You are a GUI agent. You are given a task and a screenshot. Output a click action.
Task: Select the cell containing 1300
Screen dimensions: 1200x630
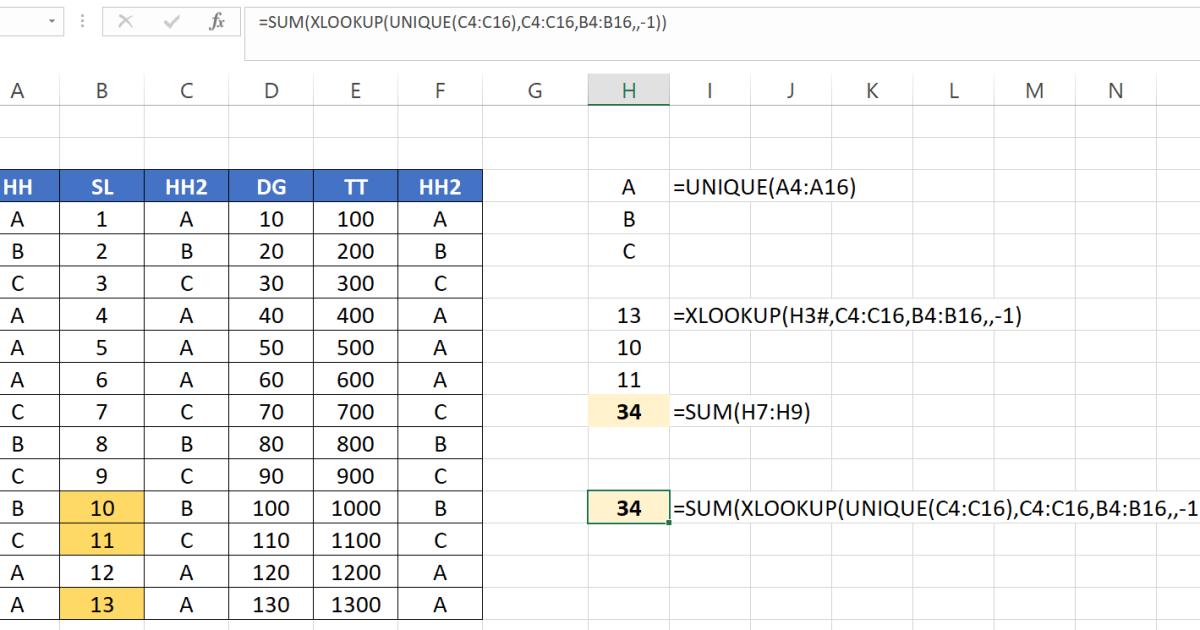[x=355, y=604]
